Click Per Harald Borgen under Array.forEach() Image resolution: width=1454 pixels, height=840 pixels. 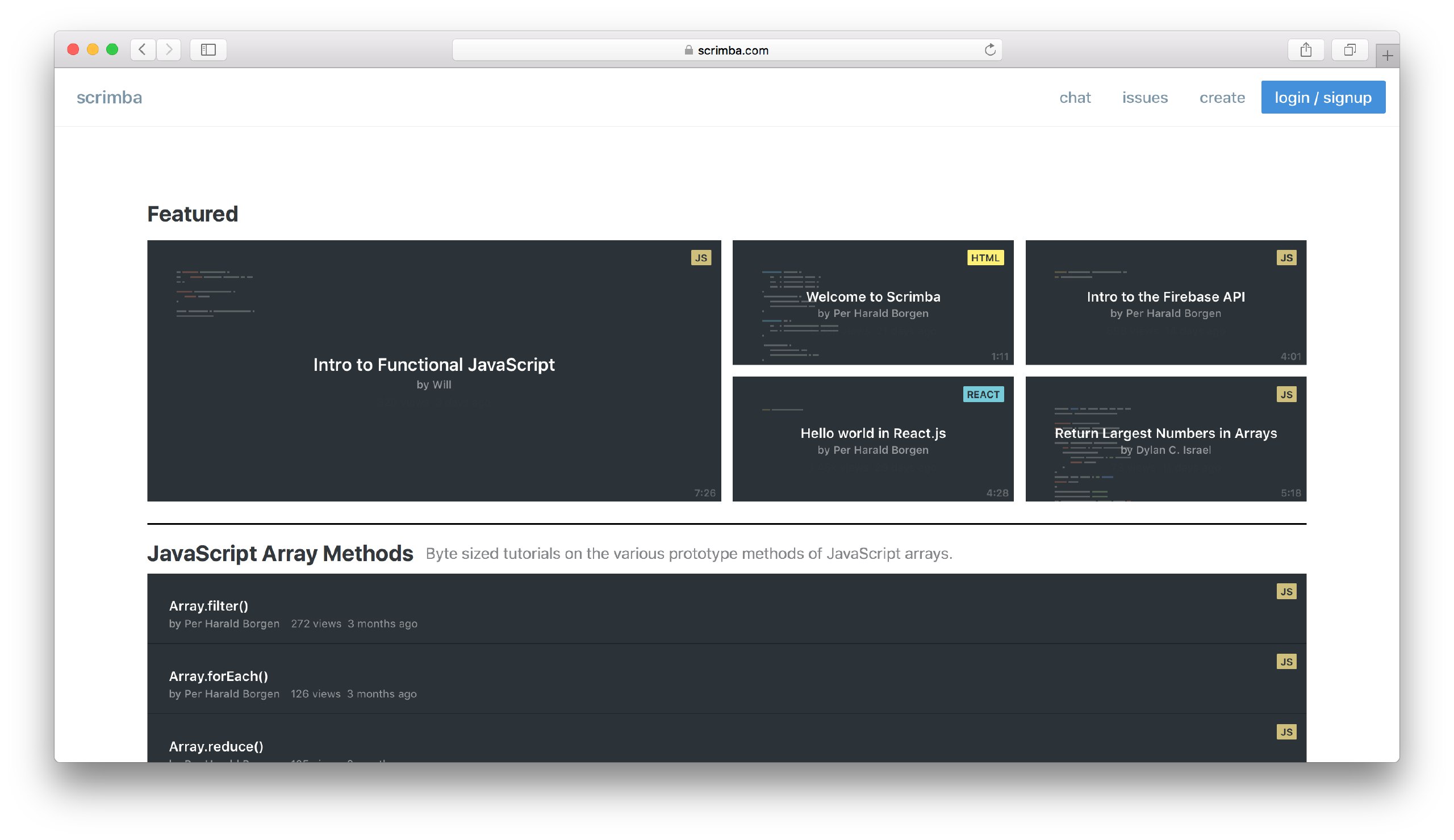(231, 693)
